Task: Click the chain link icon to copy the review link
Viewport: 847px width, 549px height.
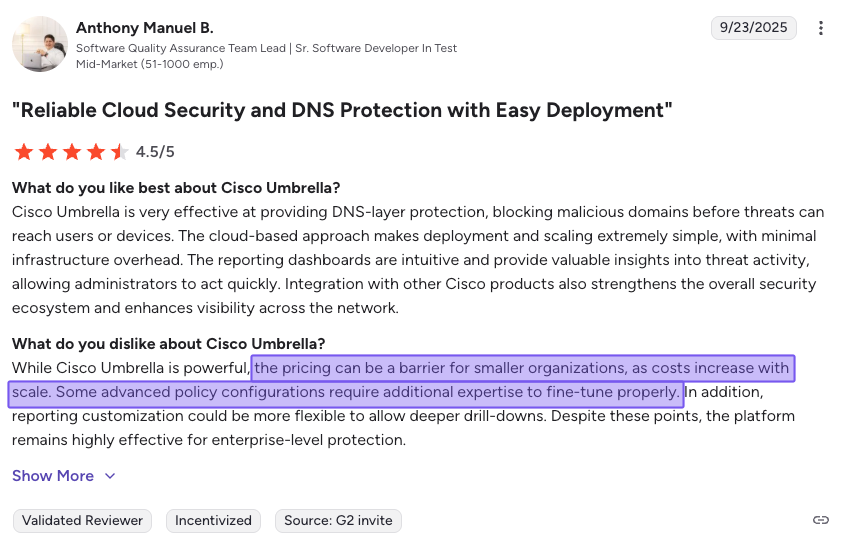Action: pyautogui.click(x=821, y=520)
